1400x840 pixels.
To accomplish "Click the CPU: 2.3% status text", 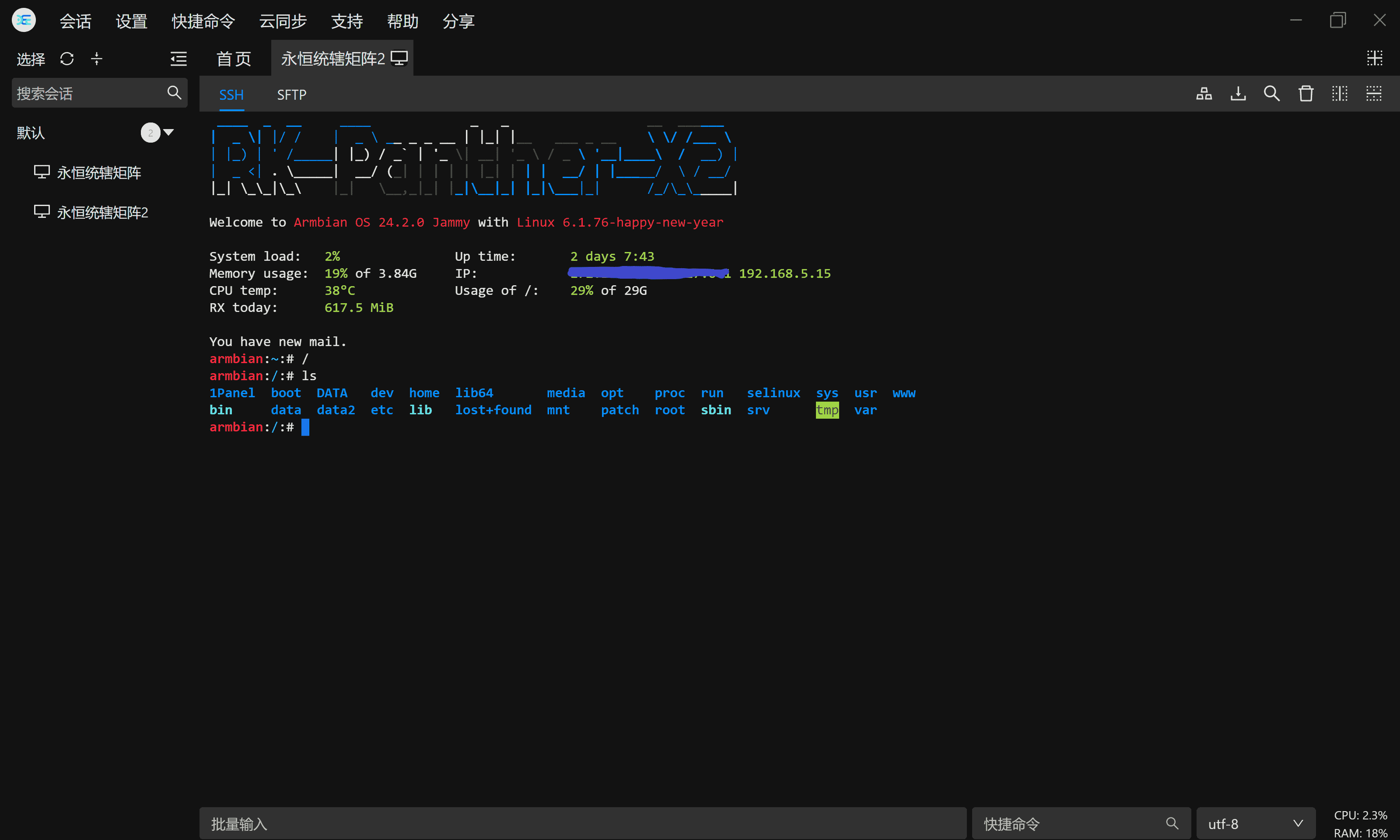I will pyautogui.click(x=1360, y=815).
